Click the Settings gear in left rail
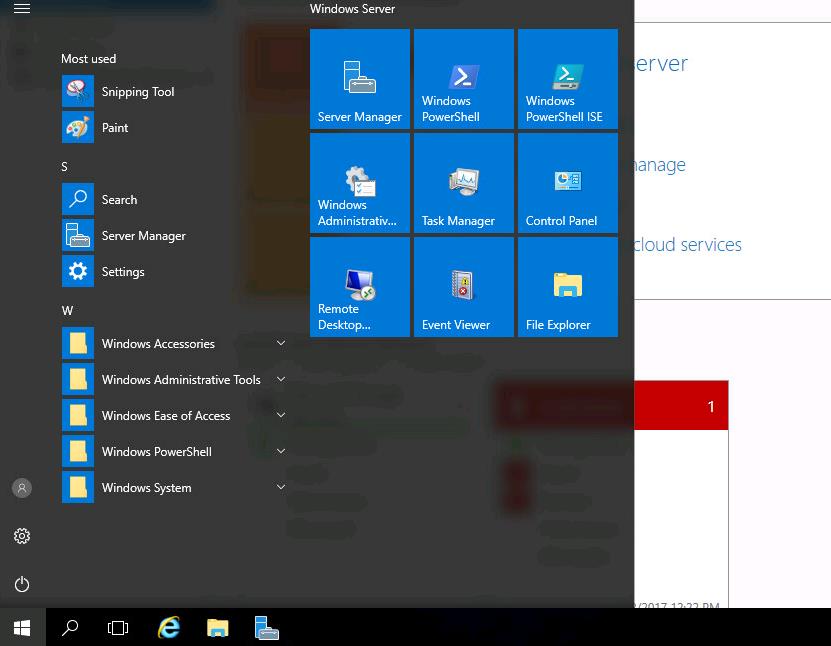This screenshot has height=646, width=831. (x=22, y=536)
